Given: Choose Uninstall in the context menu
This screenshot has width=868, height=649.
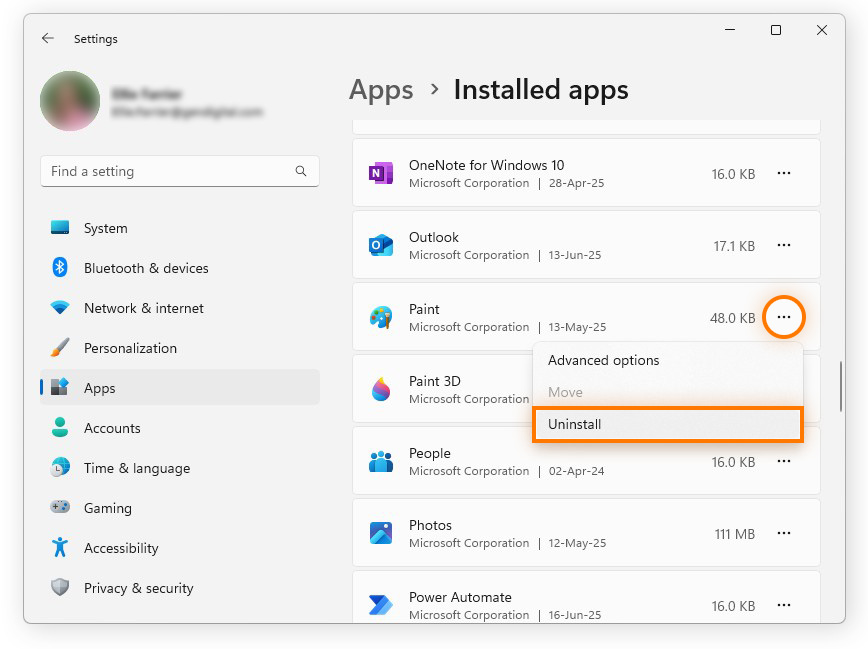Looking at the screenshot, I should (668, 424).
